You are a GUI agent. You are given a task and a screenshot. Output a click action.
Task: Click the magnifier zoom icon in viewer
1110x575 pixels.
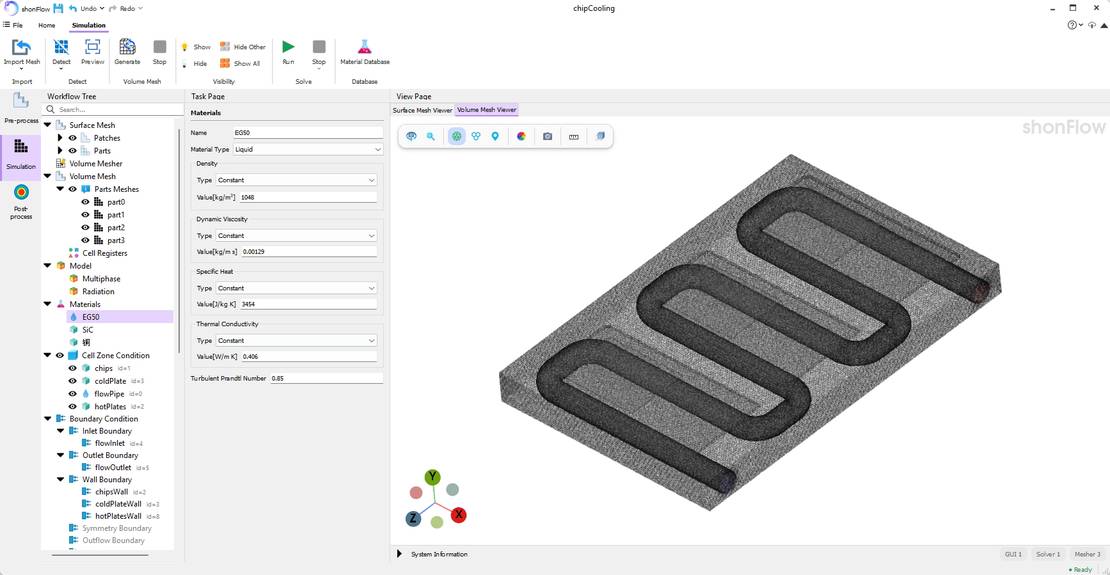tap(430, 136)
